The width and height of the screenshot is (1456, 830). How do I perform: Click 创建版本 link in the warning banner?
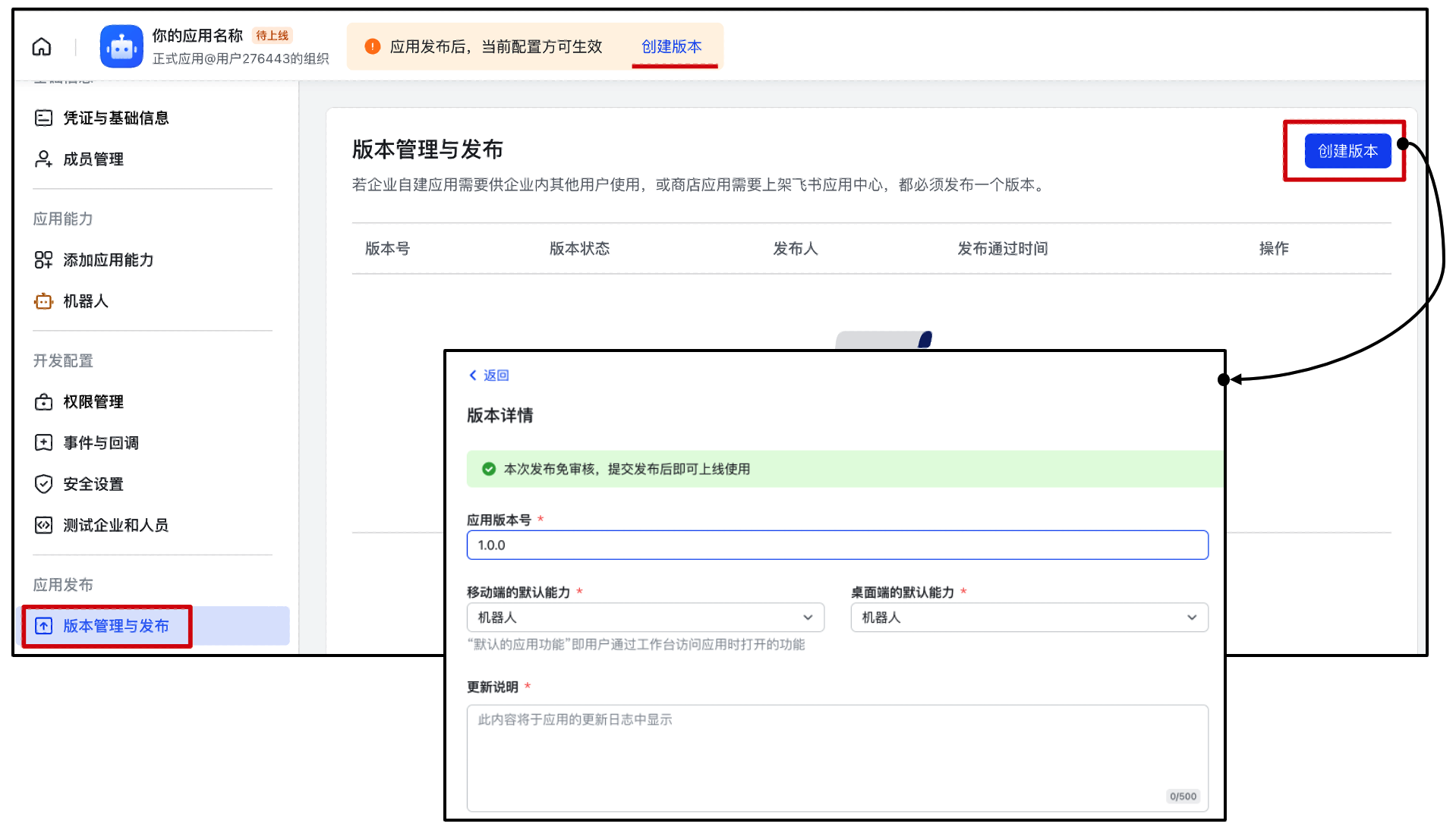(x=671, y=47)
